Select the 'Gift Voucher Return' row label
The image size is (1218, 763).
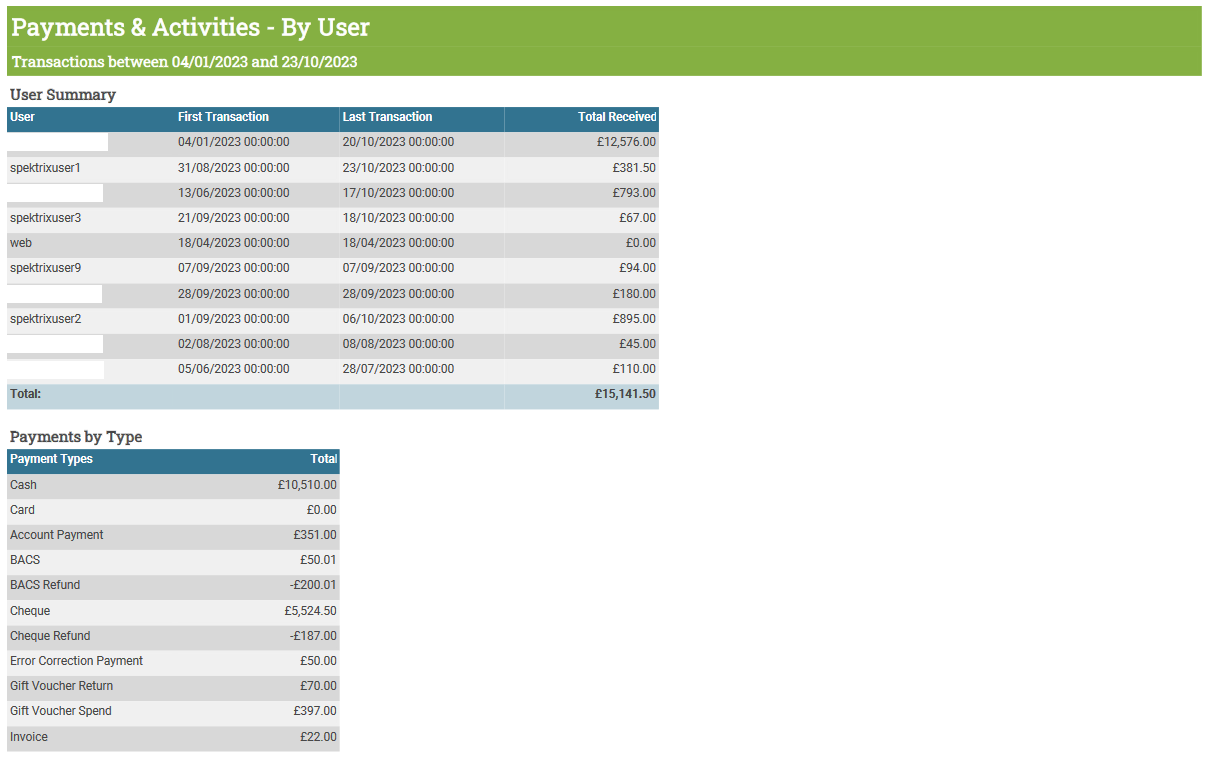pos(61,686)
